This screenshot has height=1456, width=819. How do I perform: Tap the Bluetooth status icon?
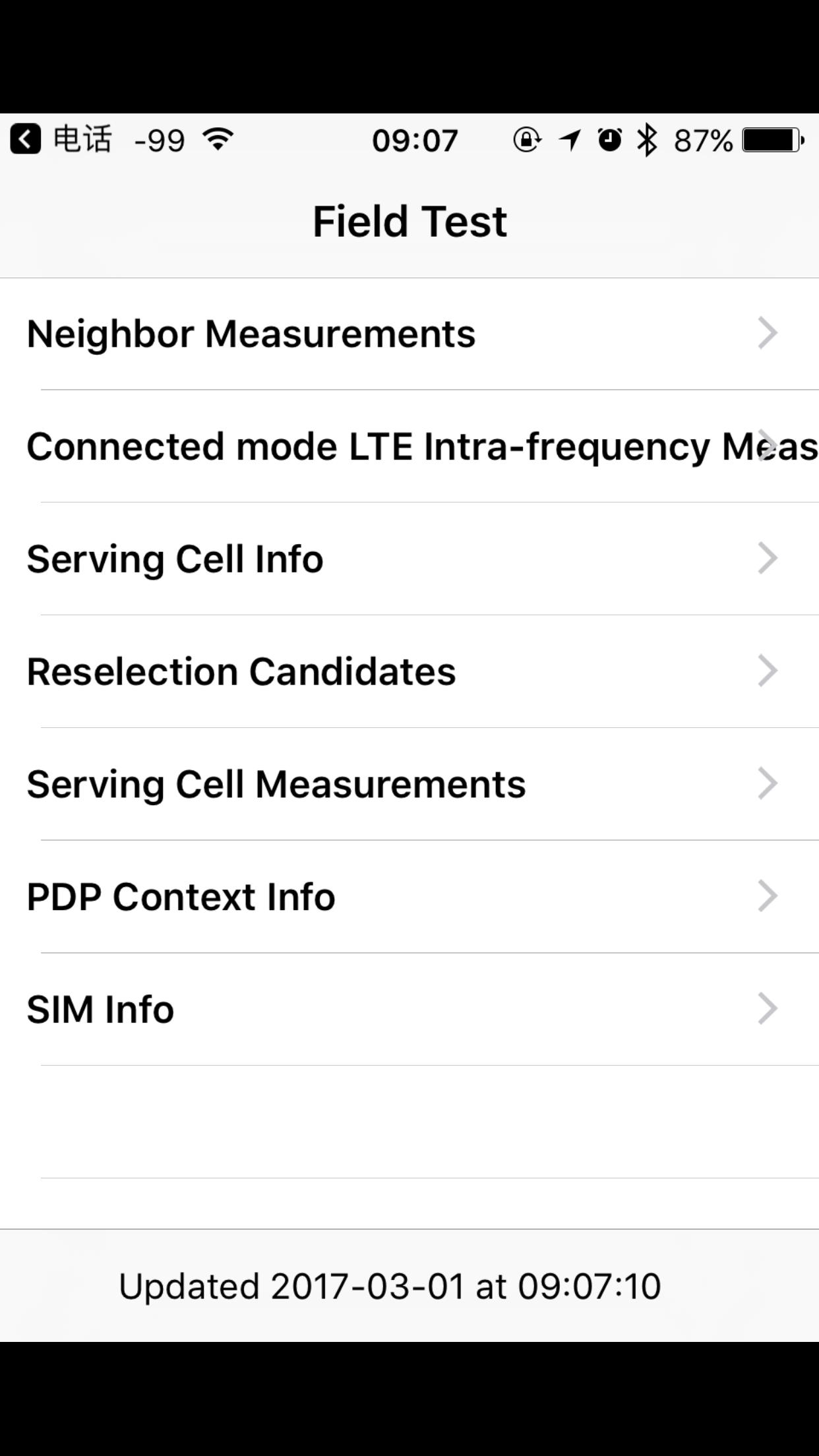(x=647, y=140)
